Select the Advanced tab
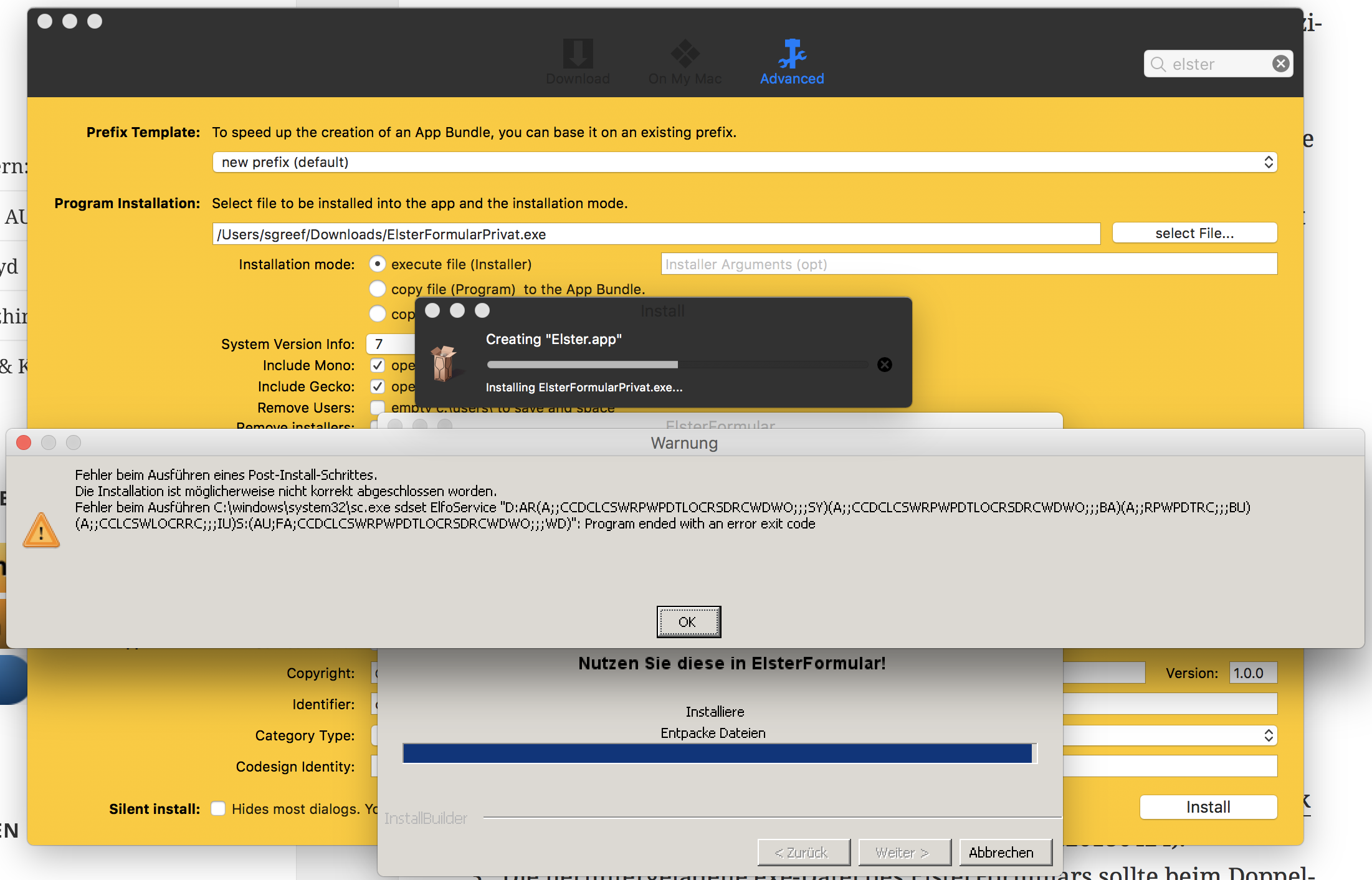Viewport: 1372px width, 880px height. click(792, 62)
